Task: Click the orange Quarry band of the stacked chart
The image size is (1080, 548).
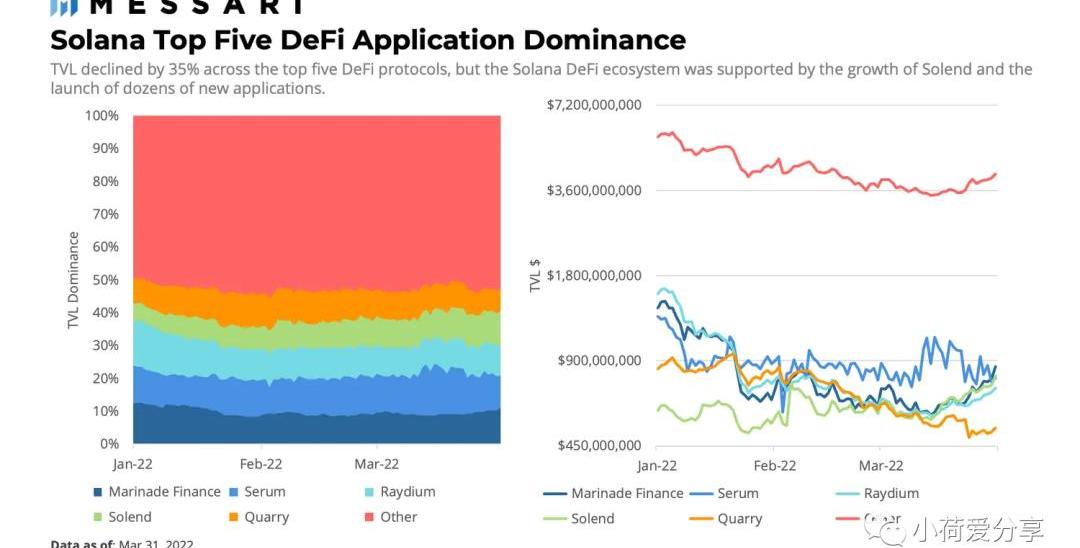Action: (x=317, y=306)
